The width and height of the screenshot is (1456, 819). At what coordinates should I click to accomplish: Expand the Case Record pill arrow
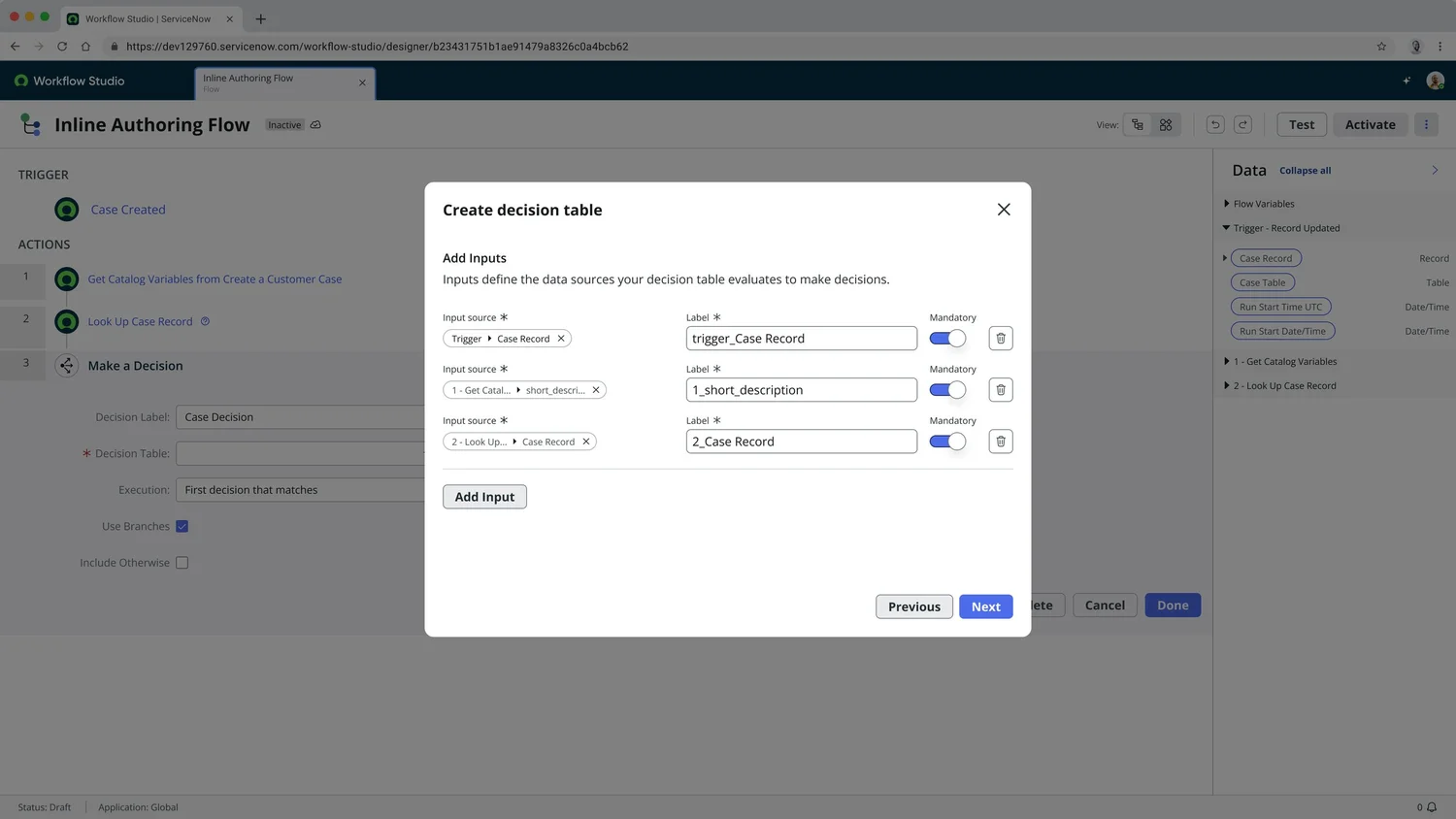click(1225, 258)
